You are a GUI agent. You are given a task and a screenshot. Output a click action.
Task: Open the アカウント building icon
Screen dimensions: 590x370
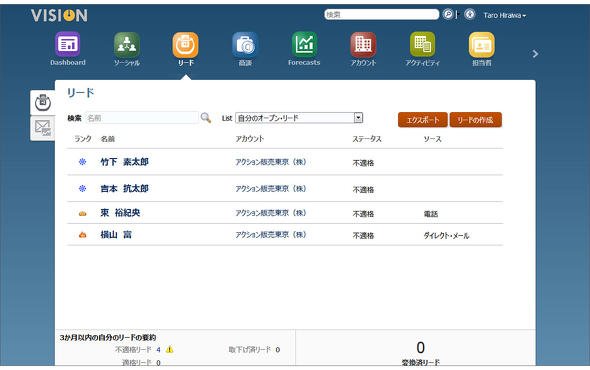coord(363,45)
